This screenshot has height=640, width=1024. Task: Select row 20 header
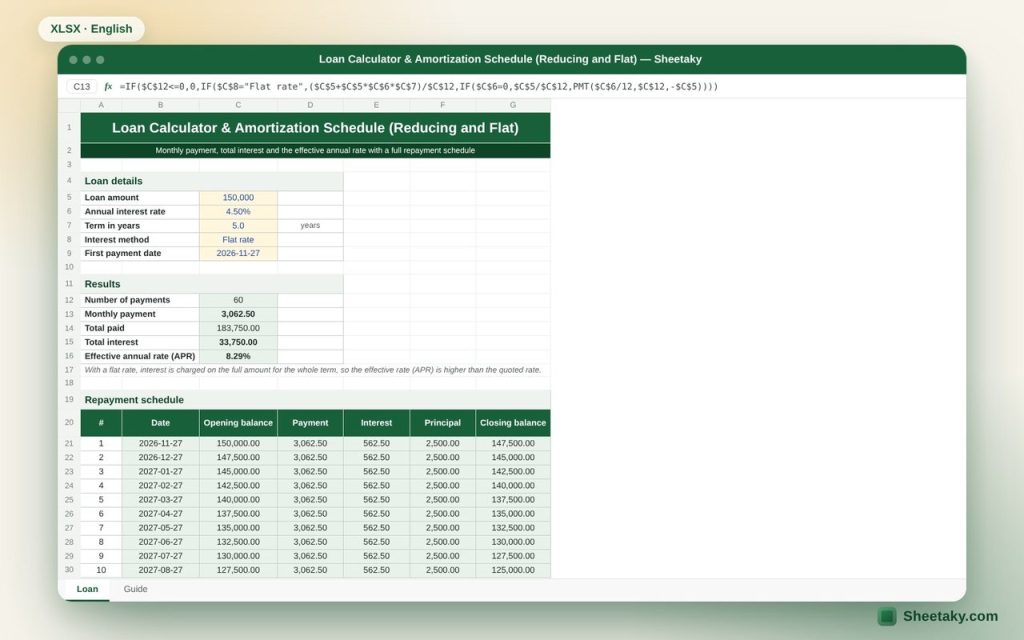pyautogui.click(x=69, y=423)
